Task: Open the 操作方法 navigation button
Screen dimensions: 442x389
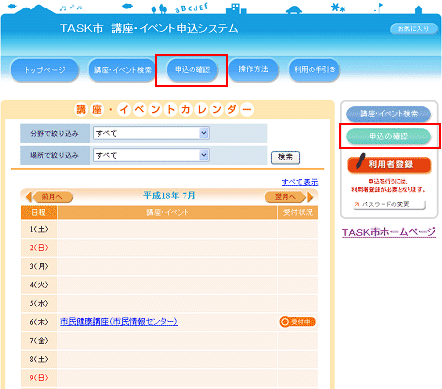Action: coord(253,69)
